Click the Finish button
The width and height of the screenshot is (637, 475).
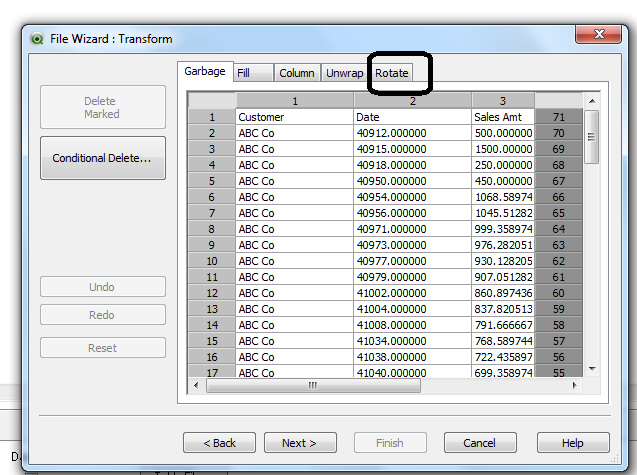pos(390,443)
